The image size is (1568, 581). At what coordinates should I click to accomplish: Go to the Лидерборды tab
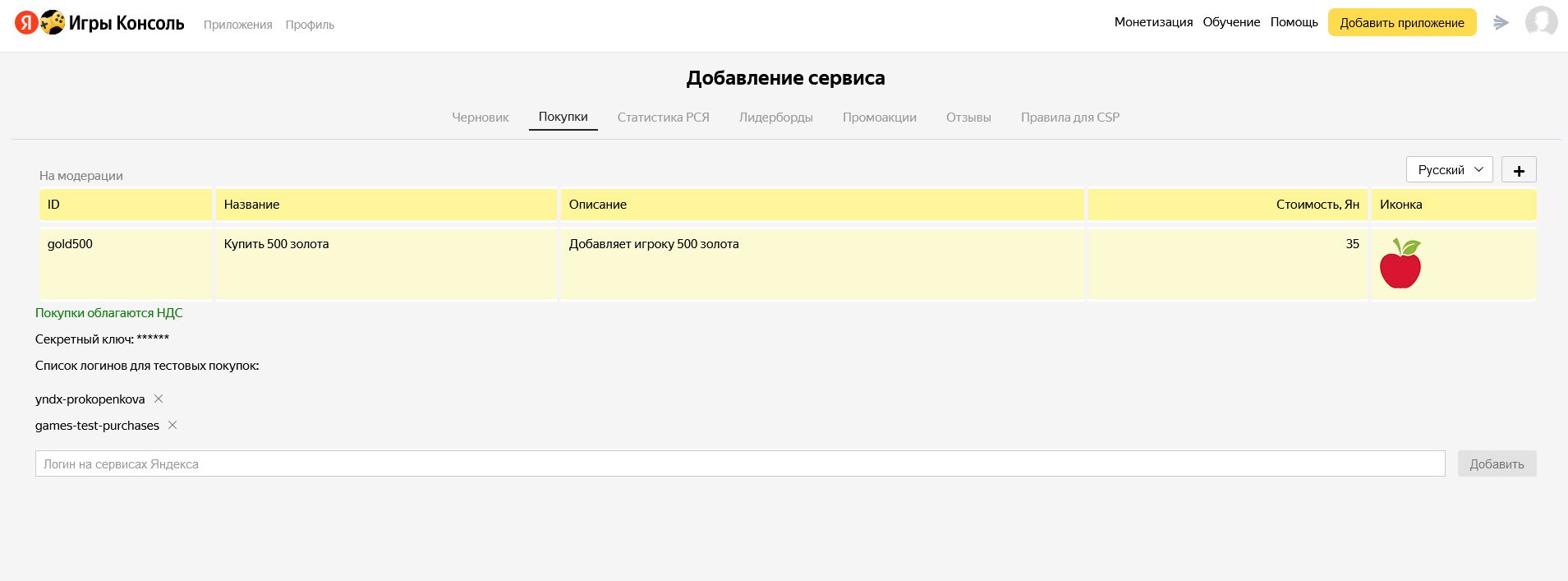point(775,118)
